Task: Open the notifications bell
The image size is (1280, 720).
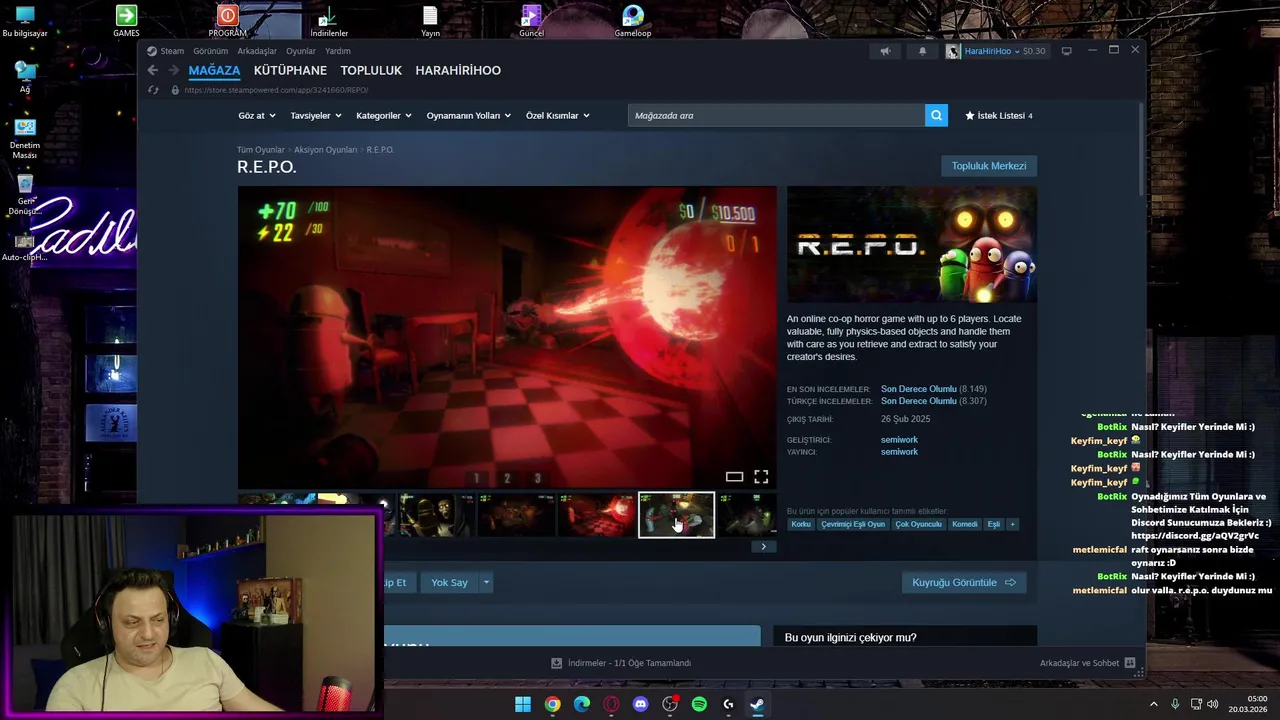Action: coord(922,51)
